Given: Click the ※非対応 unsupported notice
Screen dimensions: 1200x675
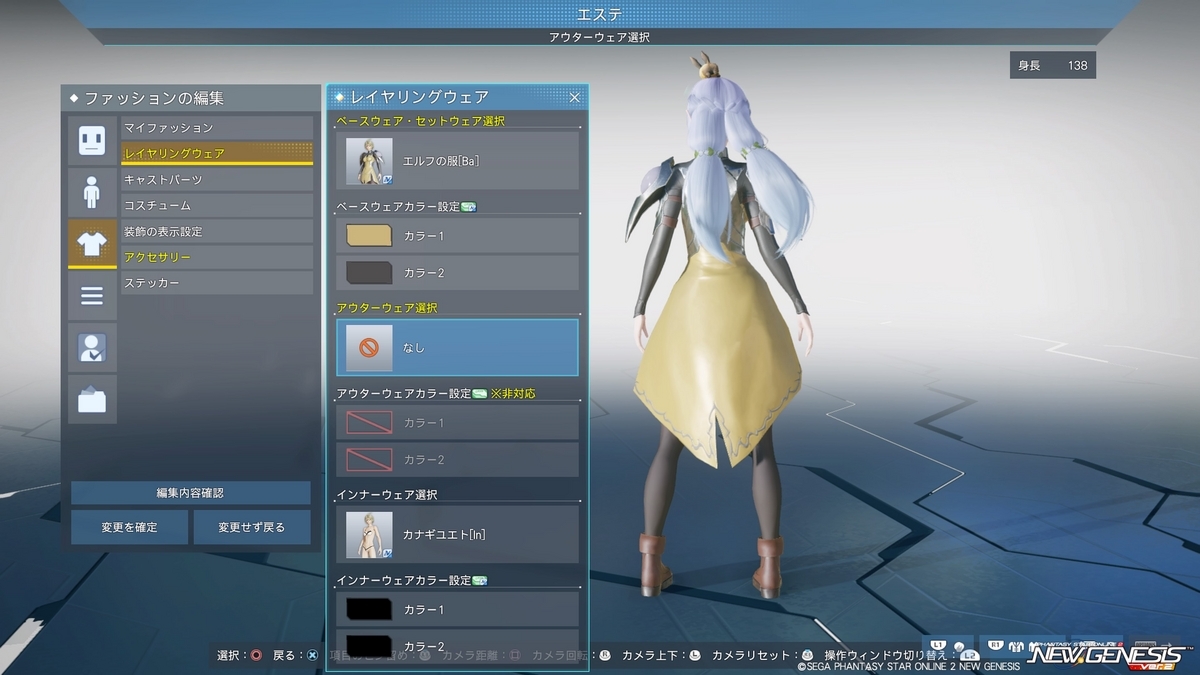Looking at the screenshot, I should tap(513, 394).
